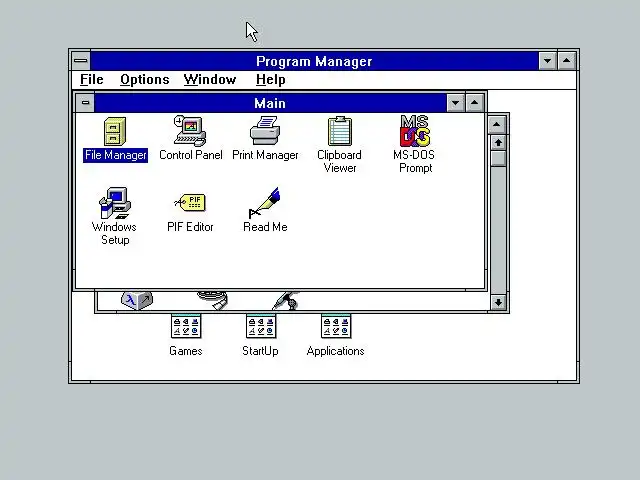Select the Windows Setup icon
Viewport: 640px width, 480px height.
pos(115,203)
